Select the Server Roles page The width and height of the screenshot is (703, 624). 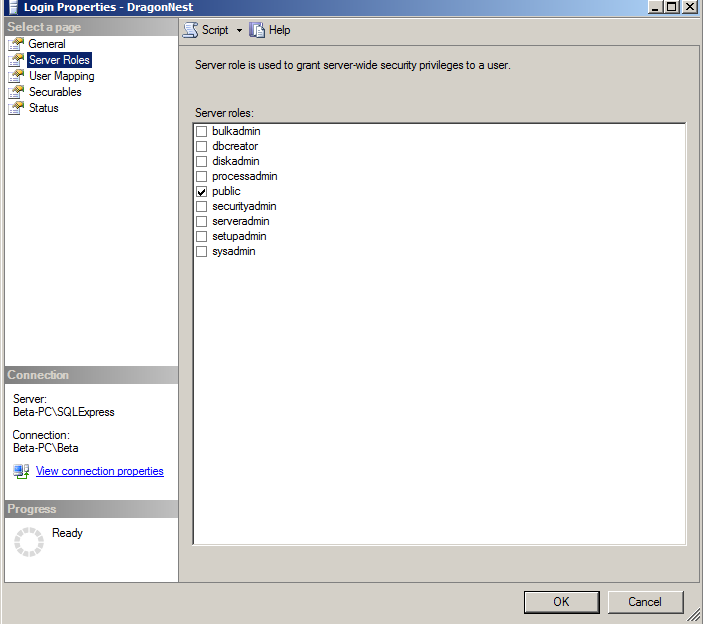tap(59, 60)
